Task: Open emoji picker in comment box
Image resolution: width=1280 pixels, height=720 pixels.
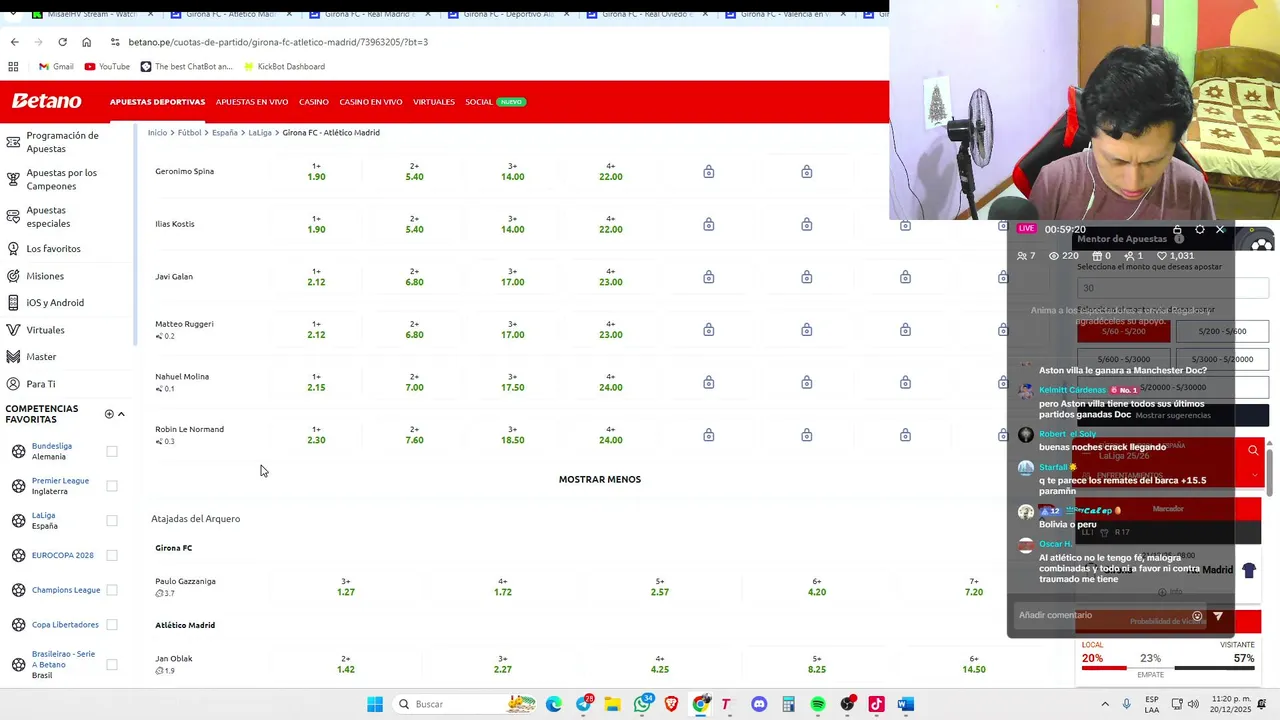Action: click(x=1197, y=616)
